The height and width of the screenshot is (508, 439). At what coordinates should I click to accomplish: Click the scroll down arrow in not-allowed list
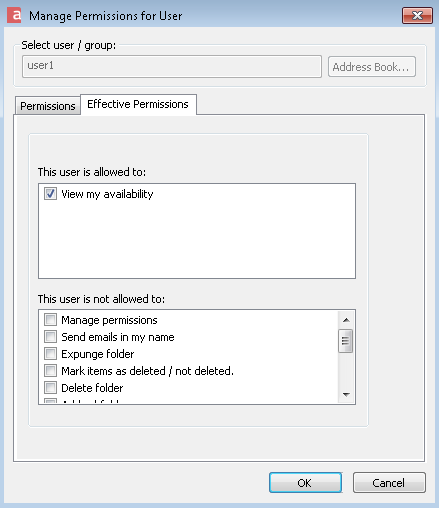pyautogui.click(x=346, y=395)
